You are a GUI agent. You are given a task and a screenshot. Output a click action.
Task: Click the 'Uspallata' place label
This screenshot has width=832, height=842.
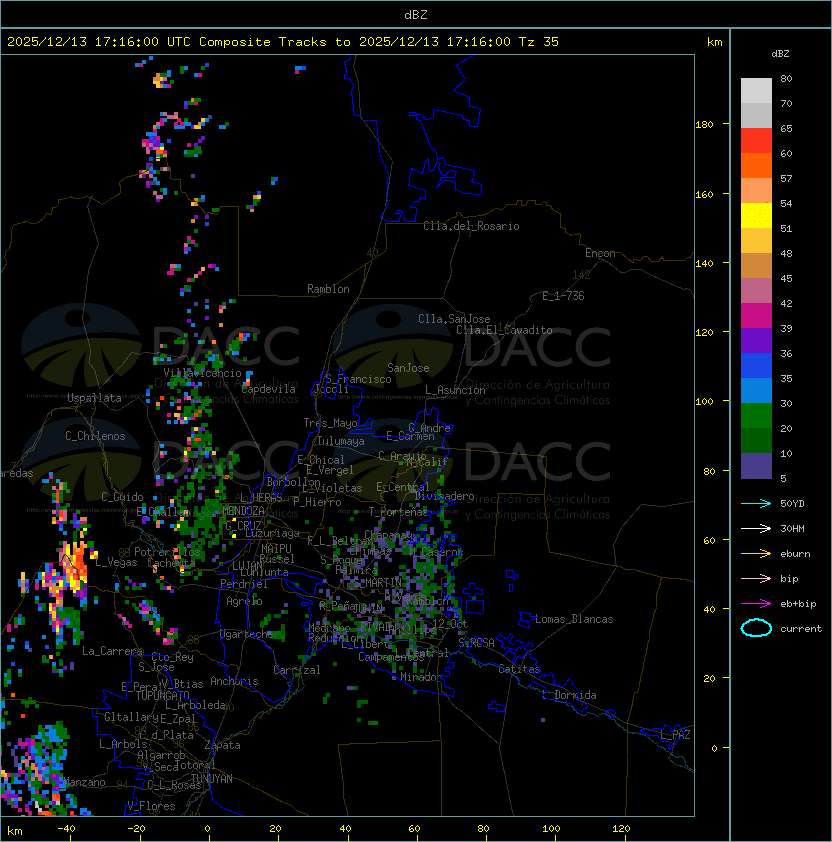94,398
